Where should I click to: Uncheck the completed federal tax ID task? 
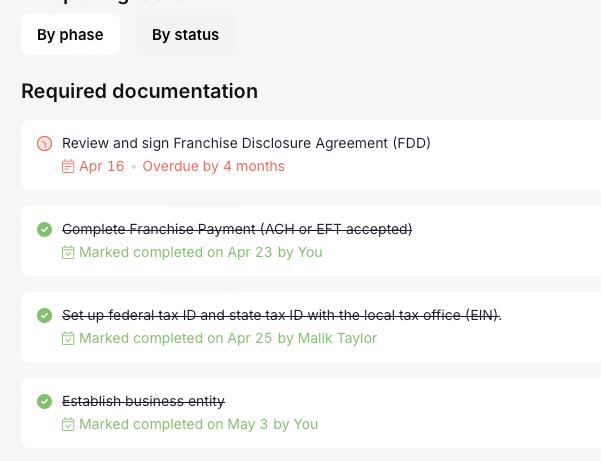(44, 316)
